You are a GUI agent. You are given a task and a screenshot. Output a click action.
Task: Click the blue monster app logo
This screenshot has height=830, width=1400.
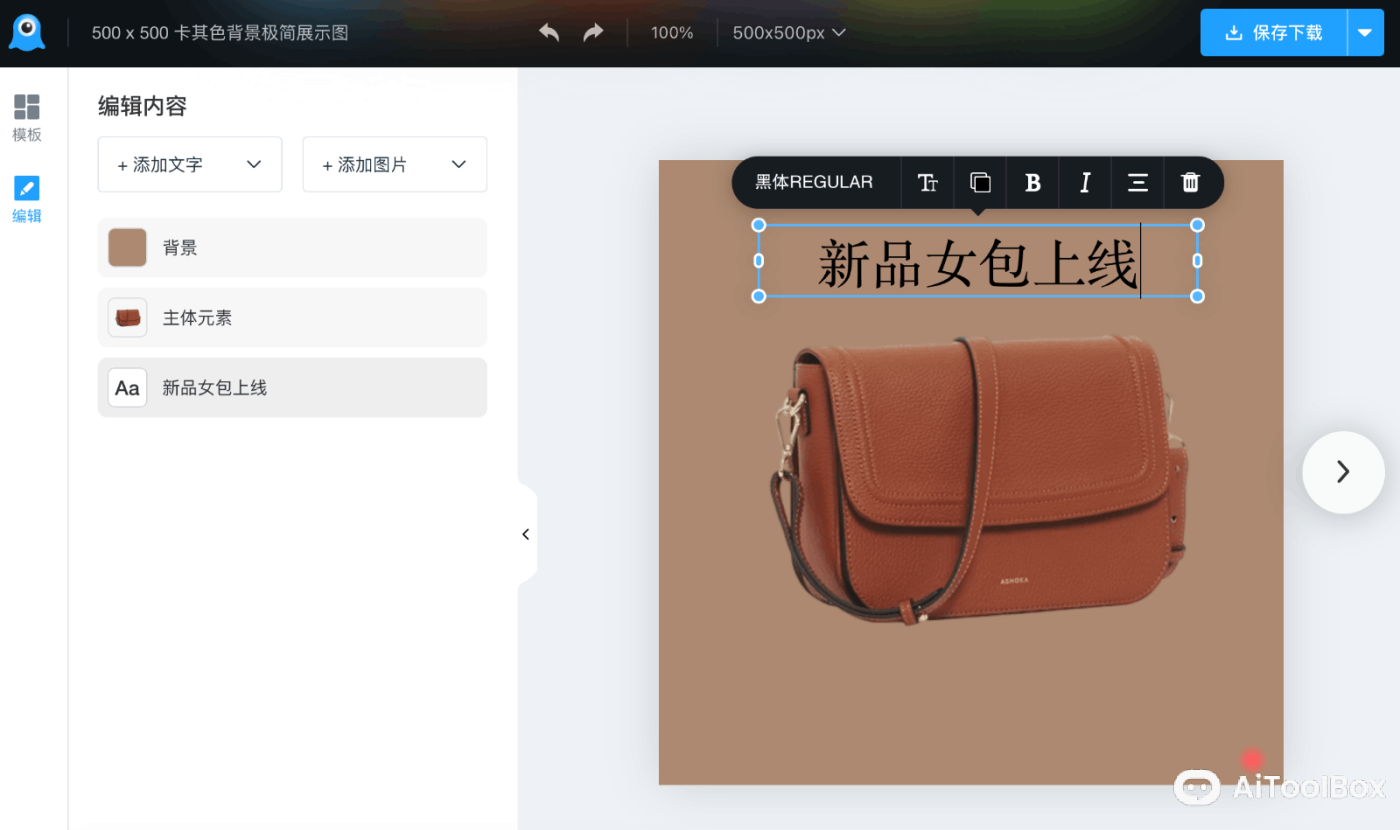click(26, 31)
